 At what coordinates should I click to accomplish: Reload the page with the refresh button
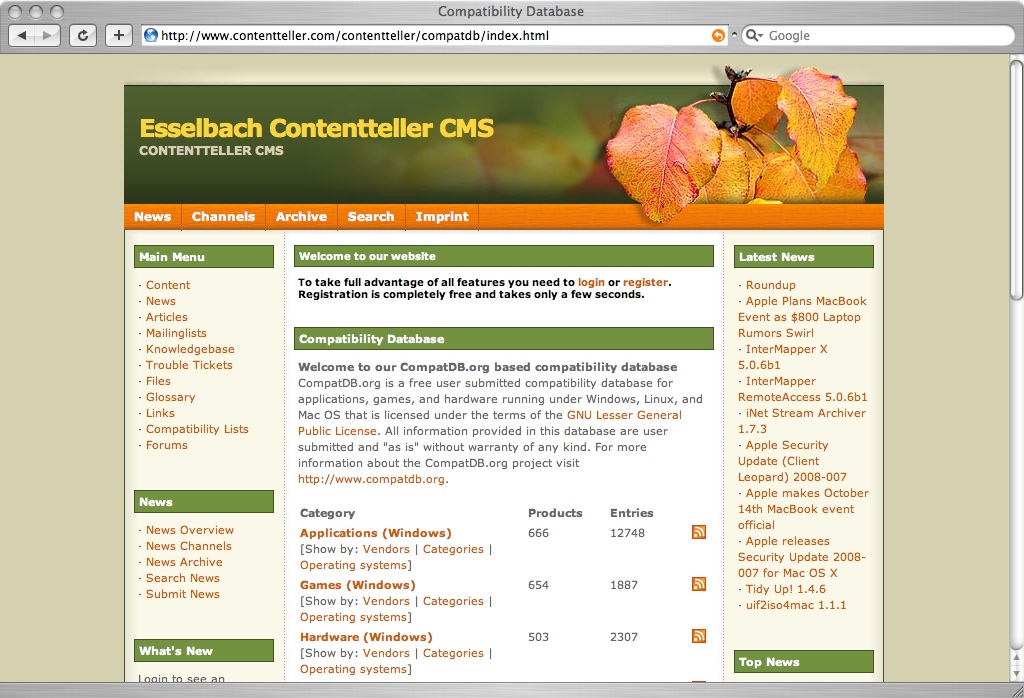click(x=83, y=35)
